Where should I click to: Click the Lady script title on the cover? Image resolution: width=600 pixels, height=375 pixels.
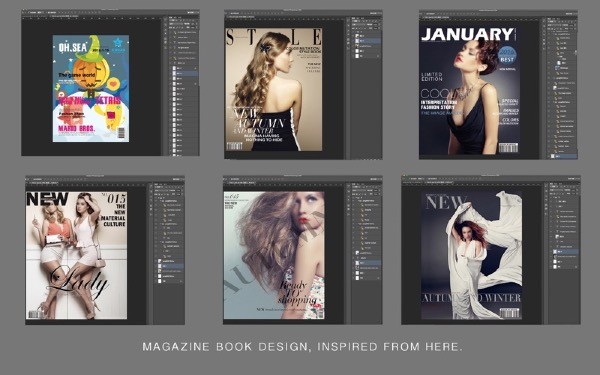78,282
